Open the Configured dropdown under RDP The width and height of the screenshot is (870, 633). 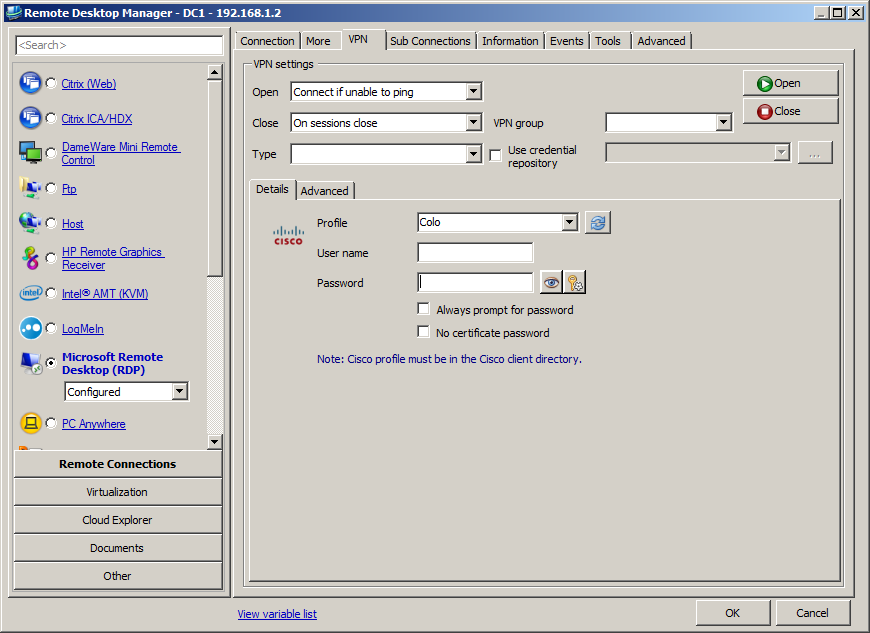click(x=179, y=391)
